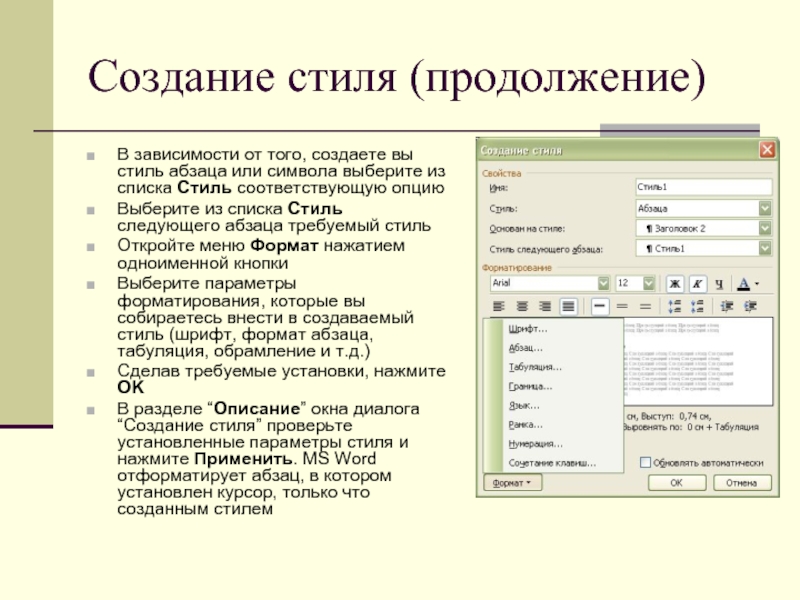Open the font color dropdown arrow
The image size is (800, 600).
(x=757, y=284)
